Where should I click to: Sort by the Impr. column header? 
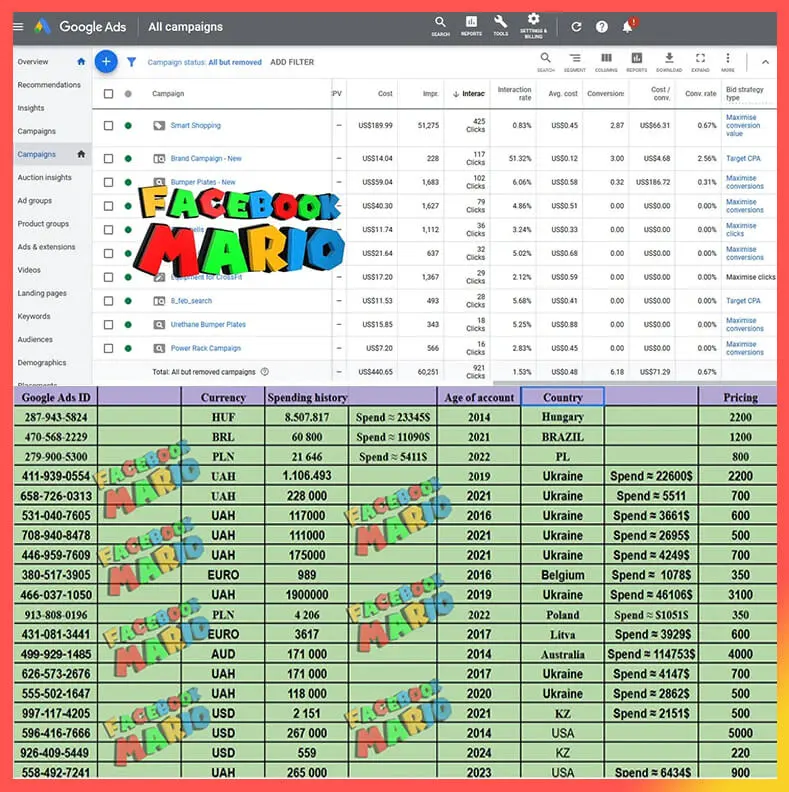(431, 93)
